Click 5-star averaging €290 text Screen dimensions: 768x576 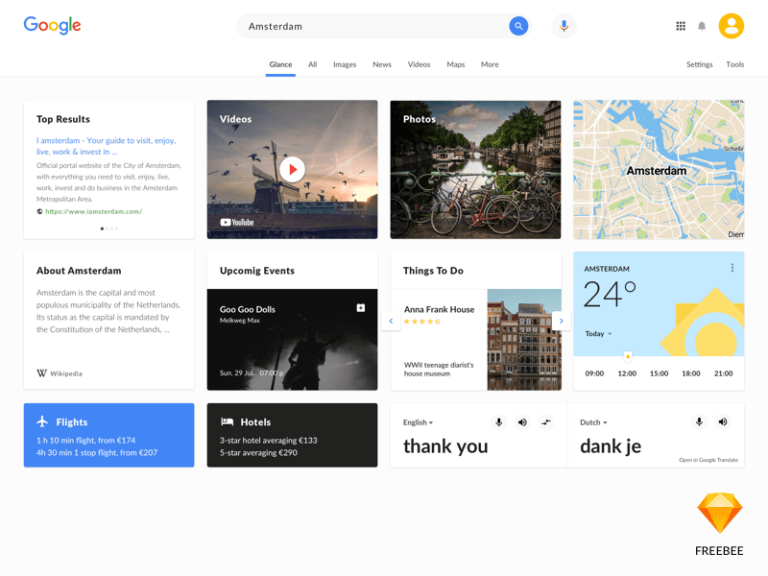[259, 453]
